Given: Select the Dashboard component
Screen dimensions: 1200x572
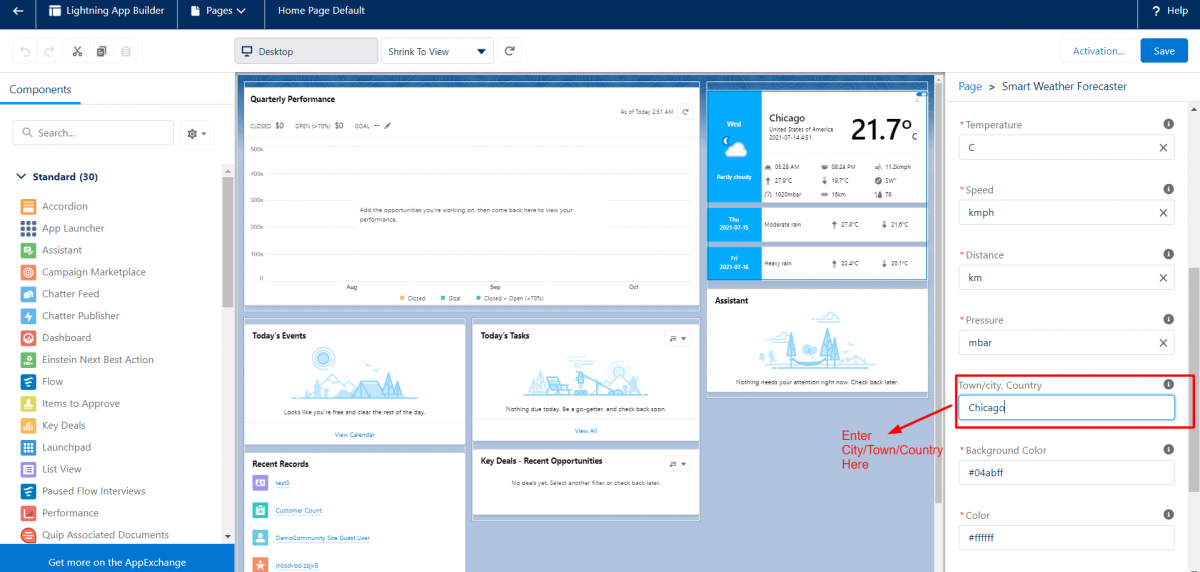Looking at the screenshot, I should click(56, 338).
